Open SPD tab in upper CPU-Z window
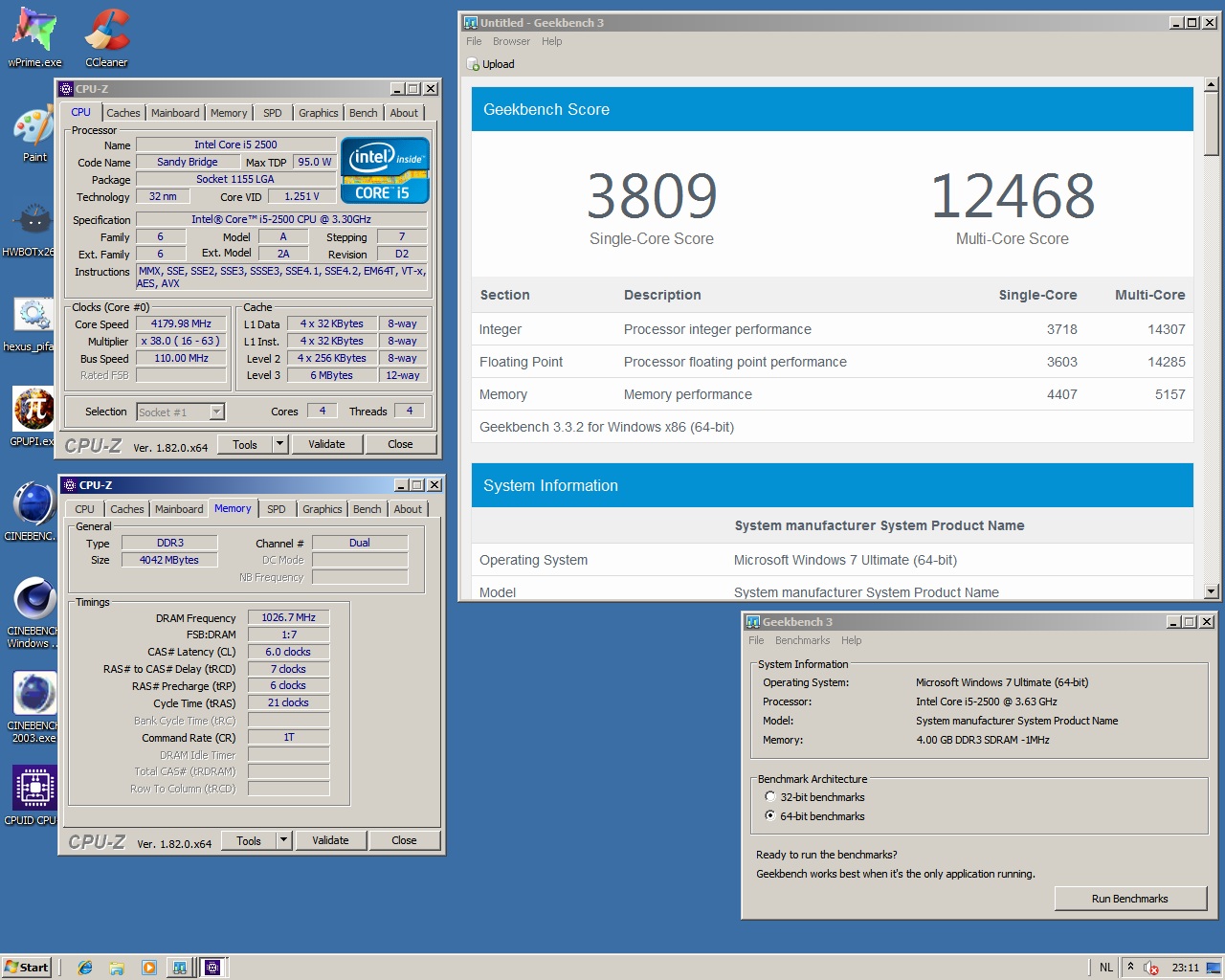 click(x=273, y=113)
